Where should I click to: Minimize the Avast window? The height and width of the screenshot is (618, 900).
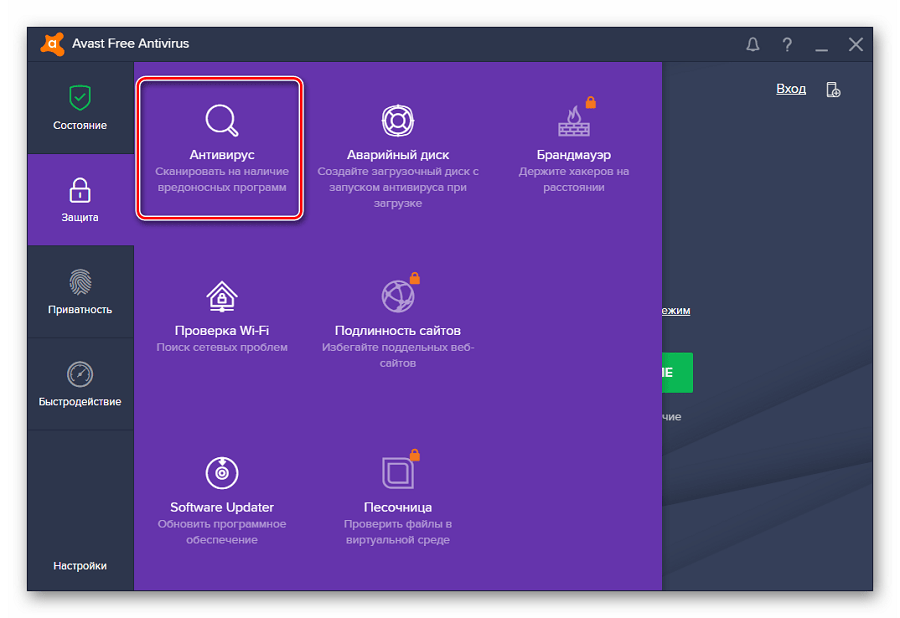point(821,45)
